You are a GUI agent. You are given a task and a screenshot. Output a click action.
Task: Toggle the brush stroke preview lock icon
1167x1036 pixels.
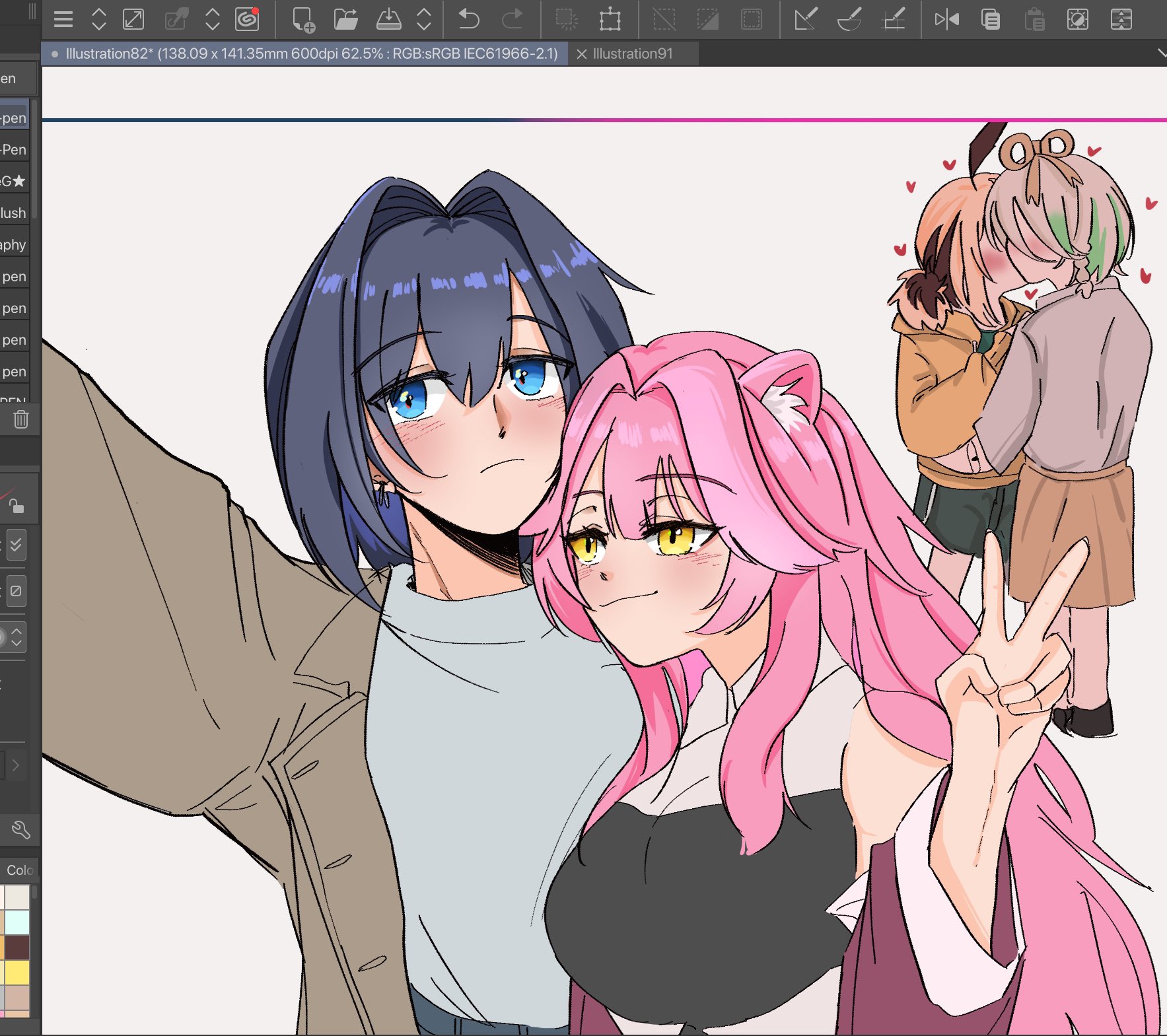[x=17, y=506]
